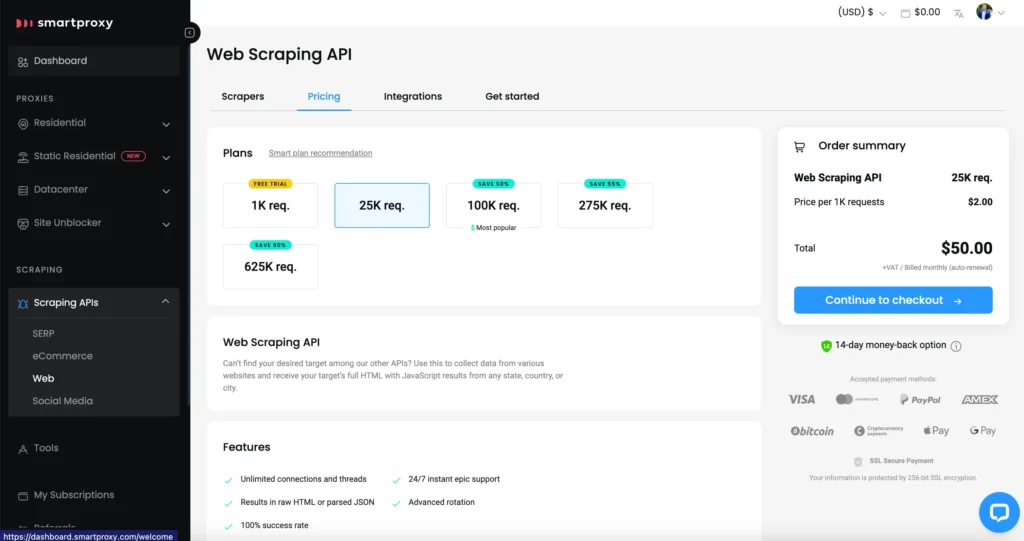Select the 275K req. plan card
The width and height of the screenshot is (1024, 541).
(x=604, y=206)
